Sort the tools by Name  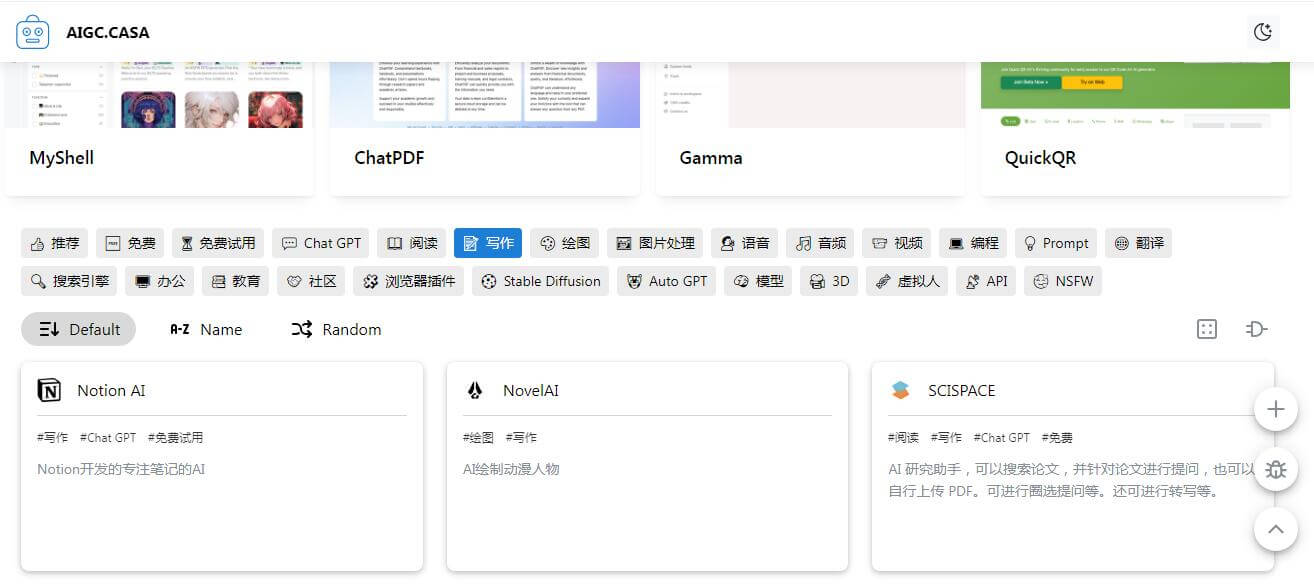click(206, 329)
